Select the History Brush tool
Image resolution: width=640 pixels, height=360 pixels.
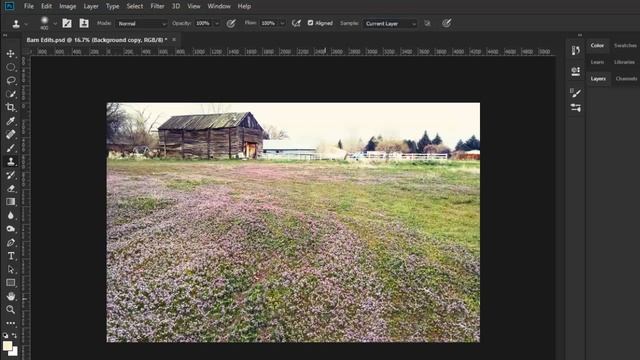click(x=11, y=175)
